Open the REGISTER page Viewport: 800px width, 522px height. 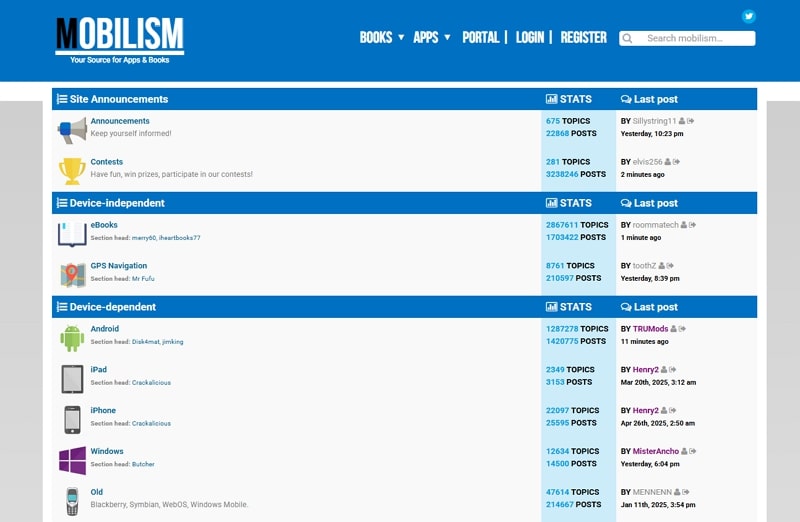(x=584, y=37)
